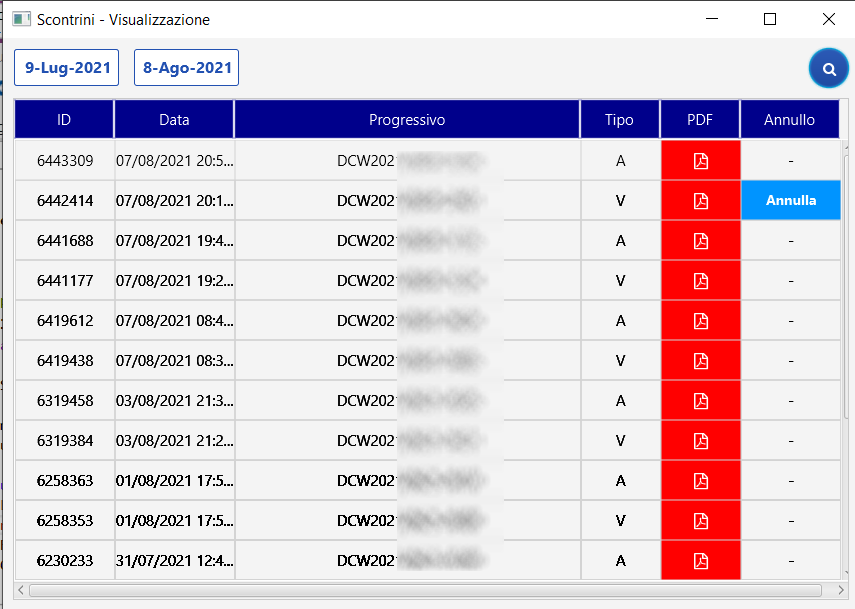Click Tipo cell V for 6419438
This screenshot has width=855, height=609.
point(621,360)
